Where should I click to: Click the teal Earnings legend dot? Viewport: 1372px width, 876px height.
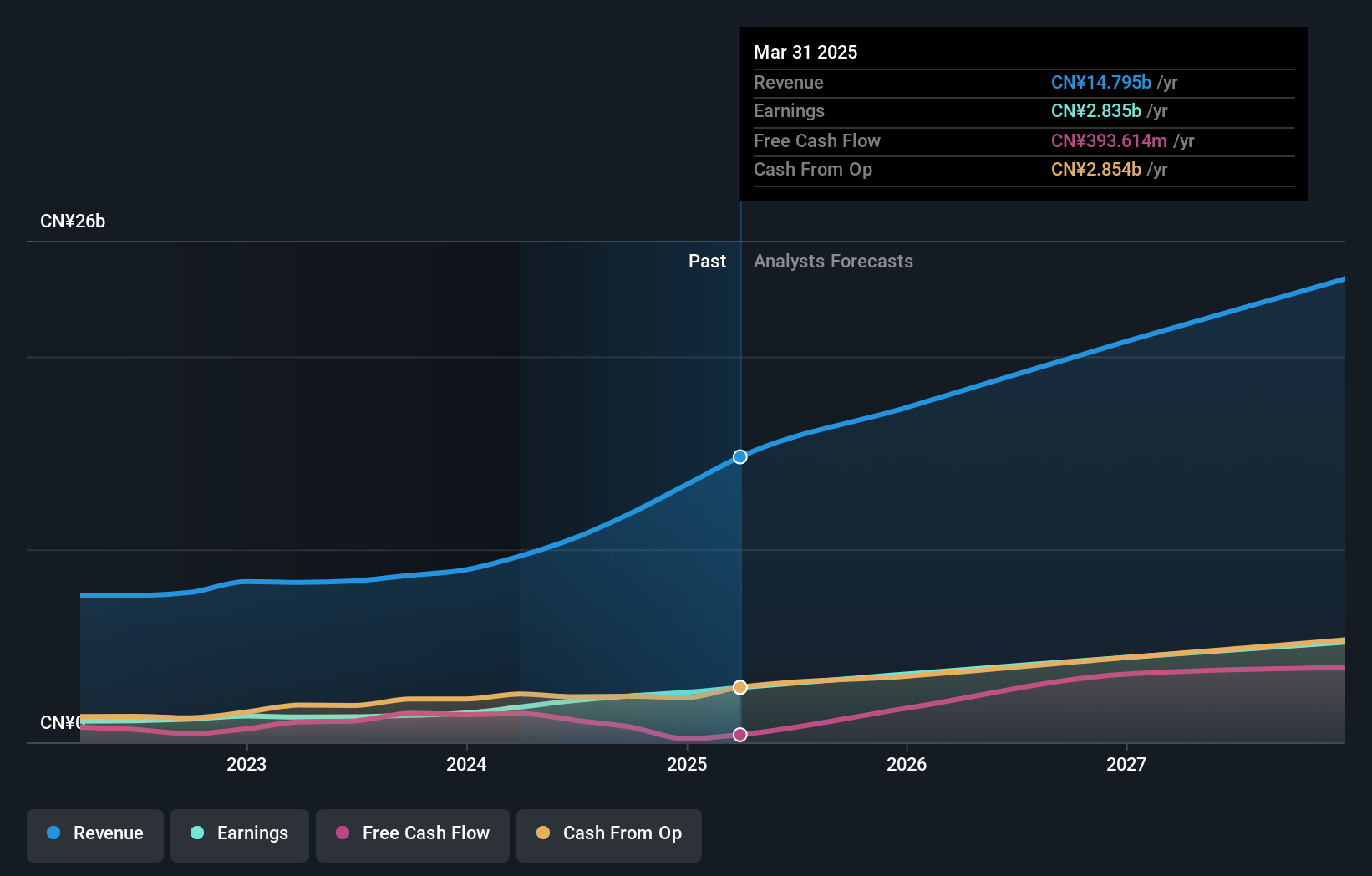point(197,833)
